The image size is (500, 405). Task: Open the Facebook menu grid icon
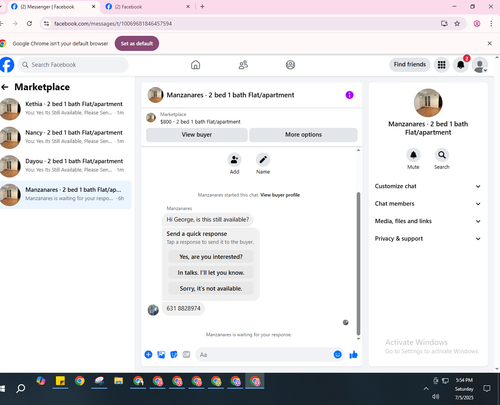[441, 65]
